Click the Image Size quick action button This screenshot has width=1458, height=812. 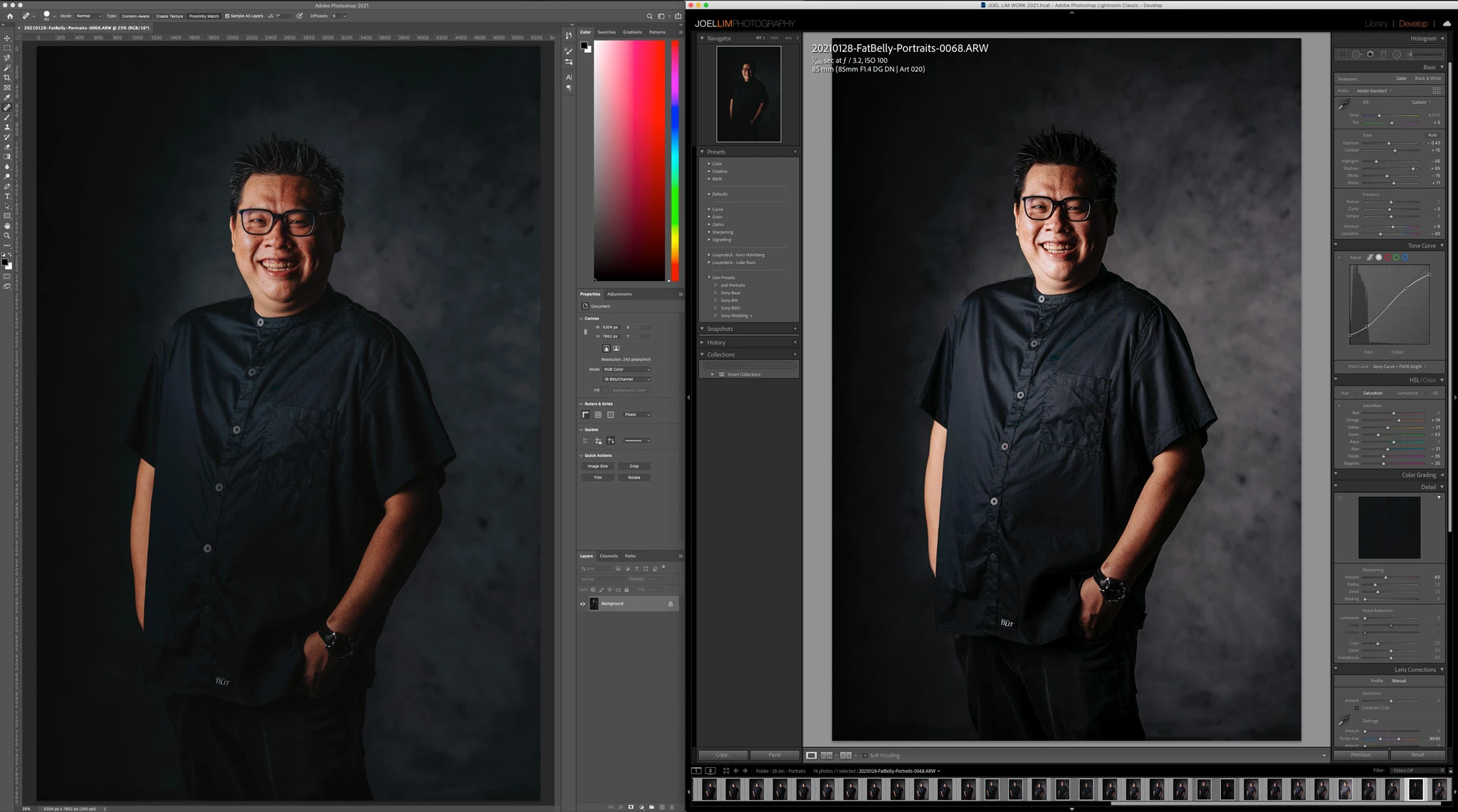597,466
